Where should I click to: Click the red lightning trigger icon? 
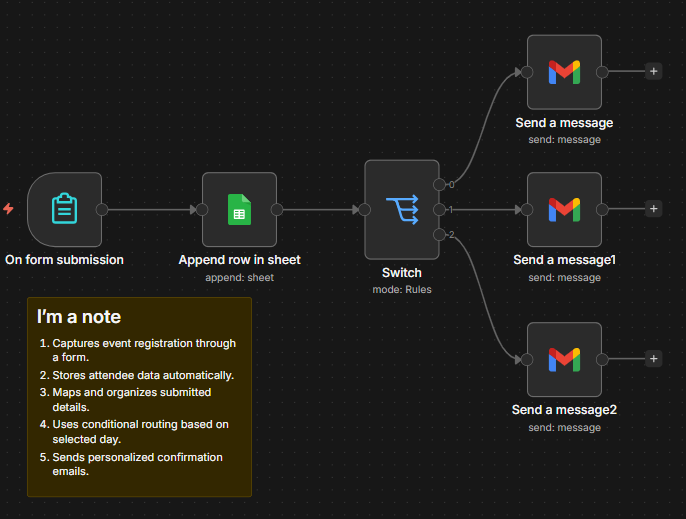8,208
